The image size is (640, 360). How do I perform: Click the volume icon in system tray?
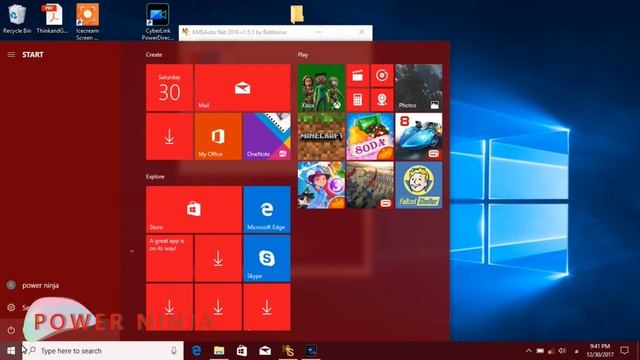[562, 351]
